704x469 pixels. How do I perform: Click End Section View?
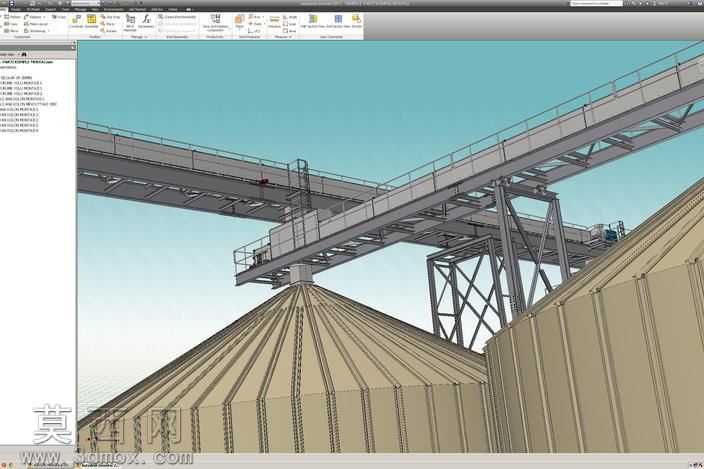pyautogui.click(x=338, y=21)
